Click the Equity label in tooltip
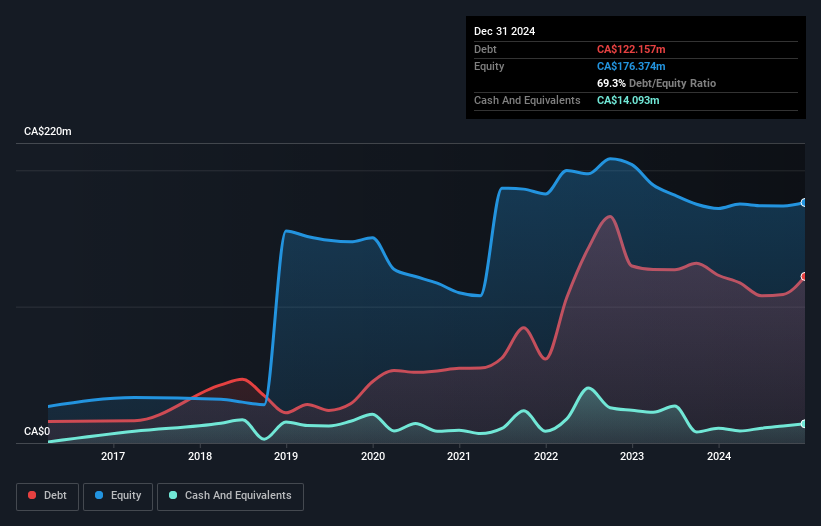821x526 pixels. point(489,66)
